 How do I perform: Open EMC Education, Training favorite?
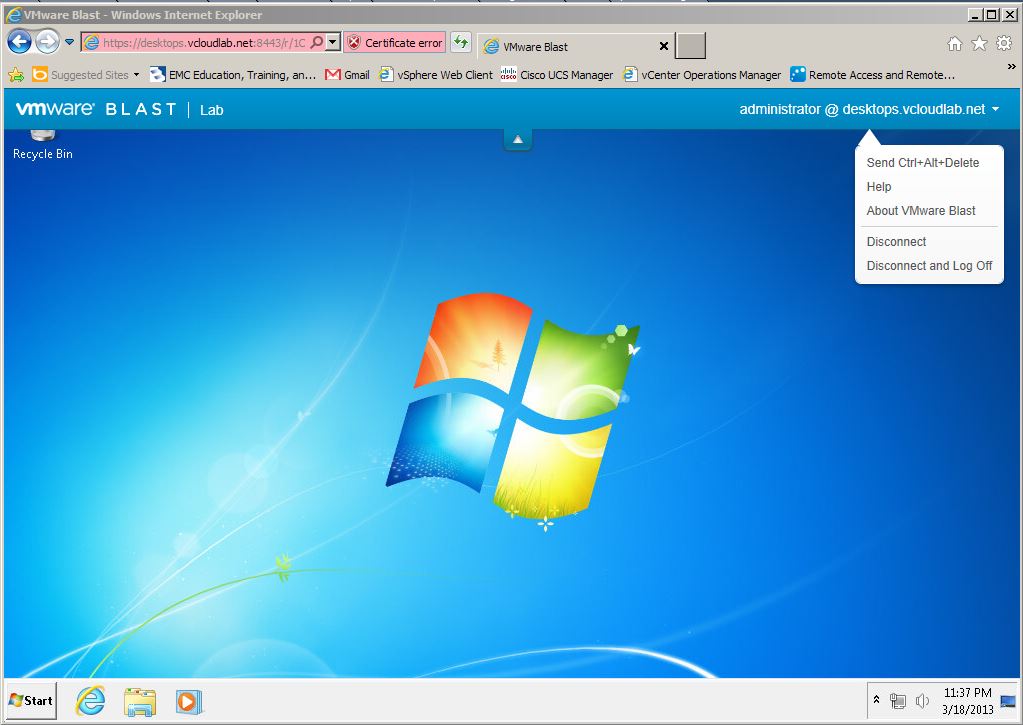(233, 75)
